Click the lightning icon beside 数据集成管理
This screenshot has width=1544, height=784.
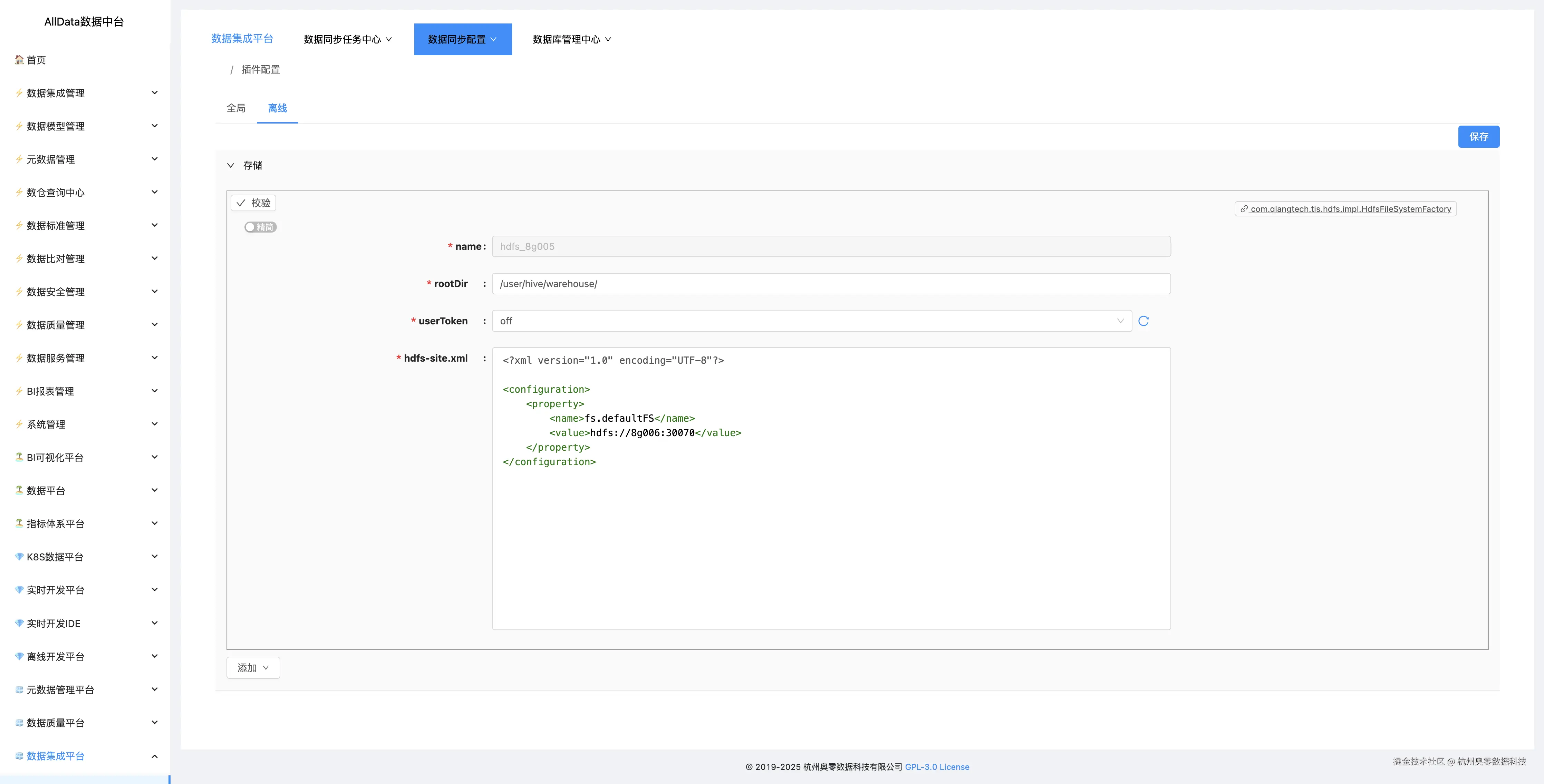19,93
